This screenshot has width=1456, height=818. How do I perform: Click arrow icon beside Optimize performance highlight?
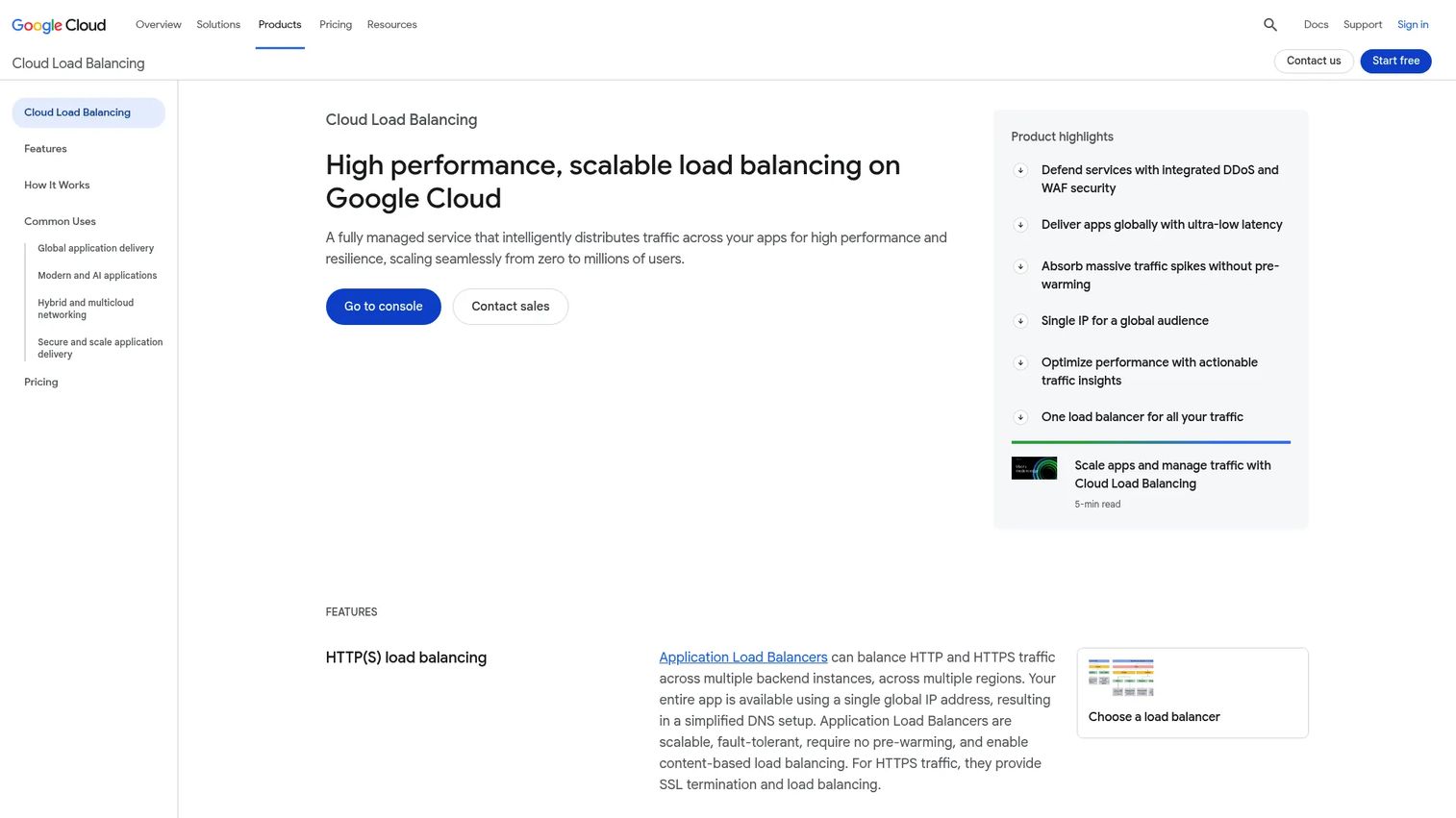pyautogui.click(x=1020, y=362)
